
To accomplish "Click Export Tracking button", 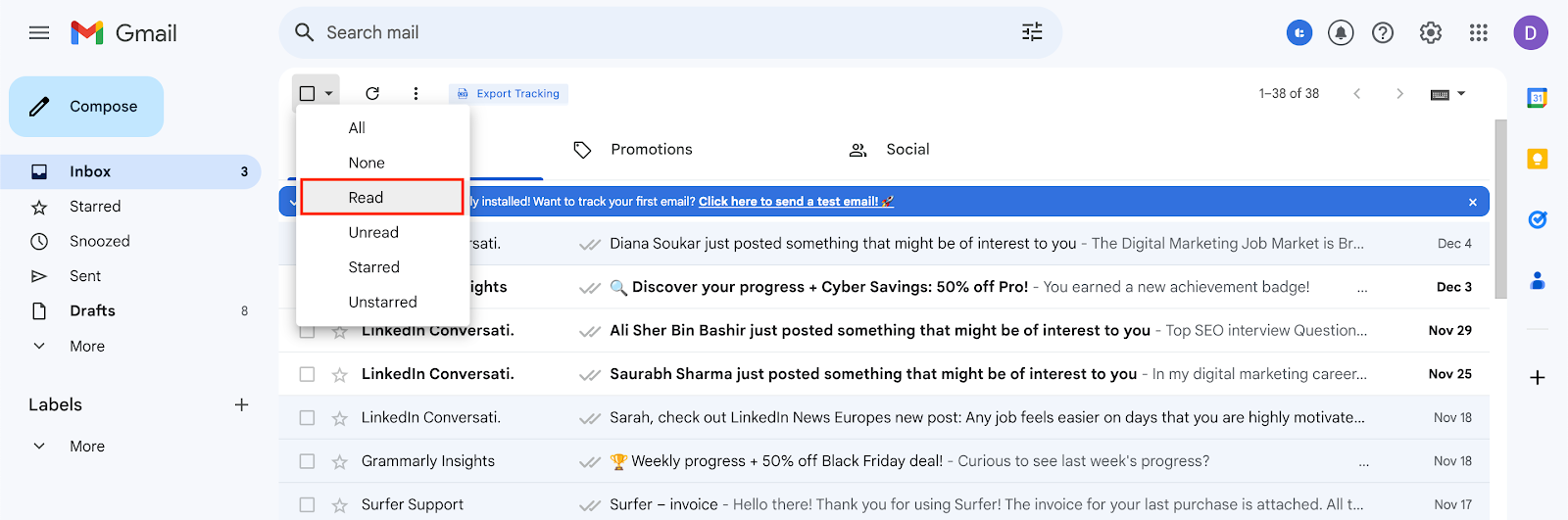I will [509, 93].
